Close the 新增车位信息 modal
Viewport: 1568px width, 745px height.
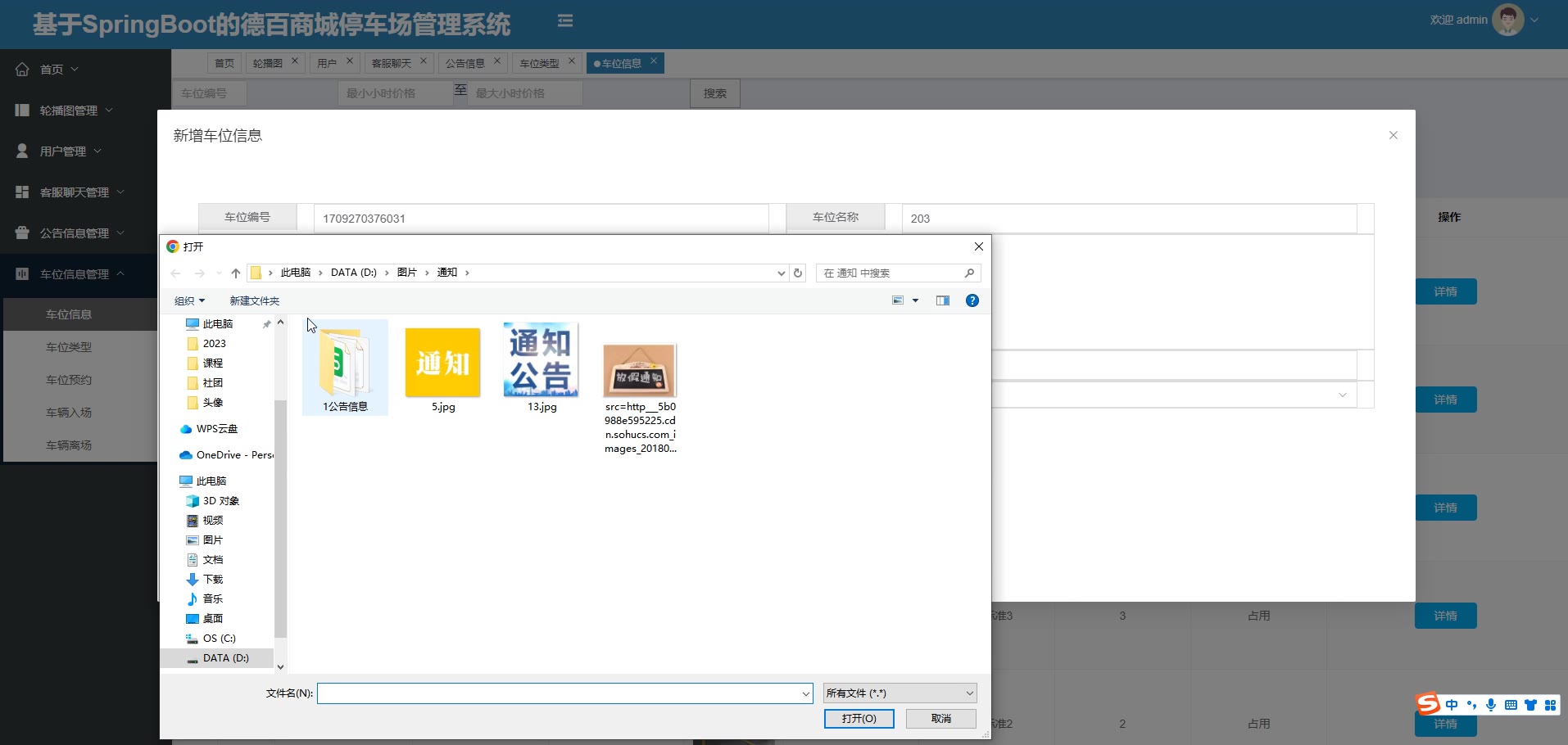(1394, 135)
